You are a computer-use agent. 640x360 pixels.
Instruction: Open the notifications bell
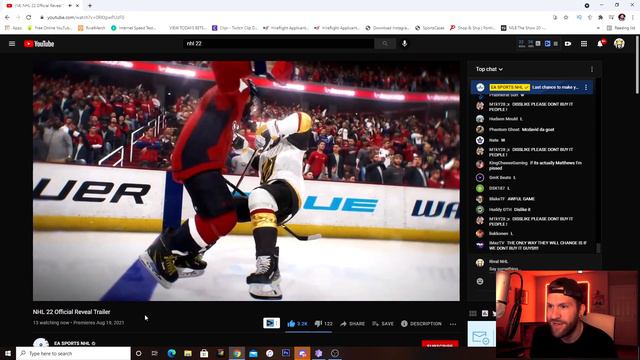pyautogui.click(x=600, y=44)
